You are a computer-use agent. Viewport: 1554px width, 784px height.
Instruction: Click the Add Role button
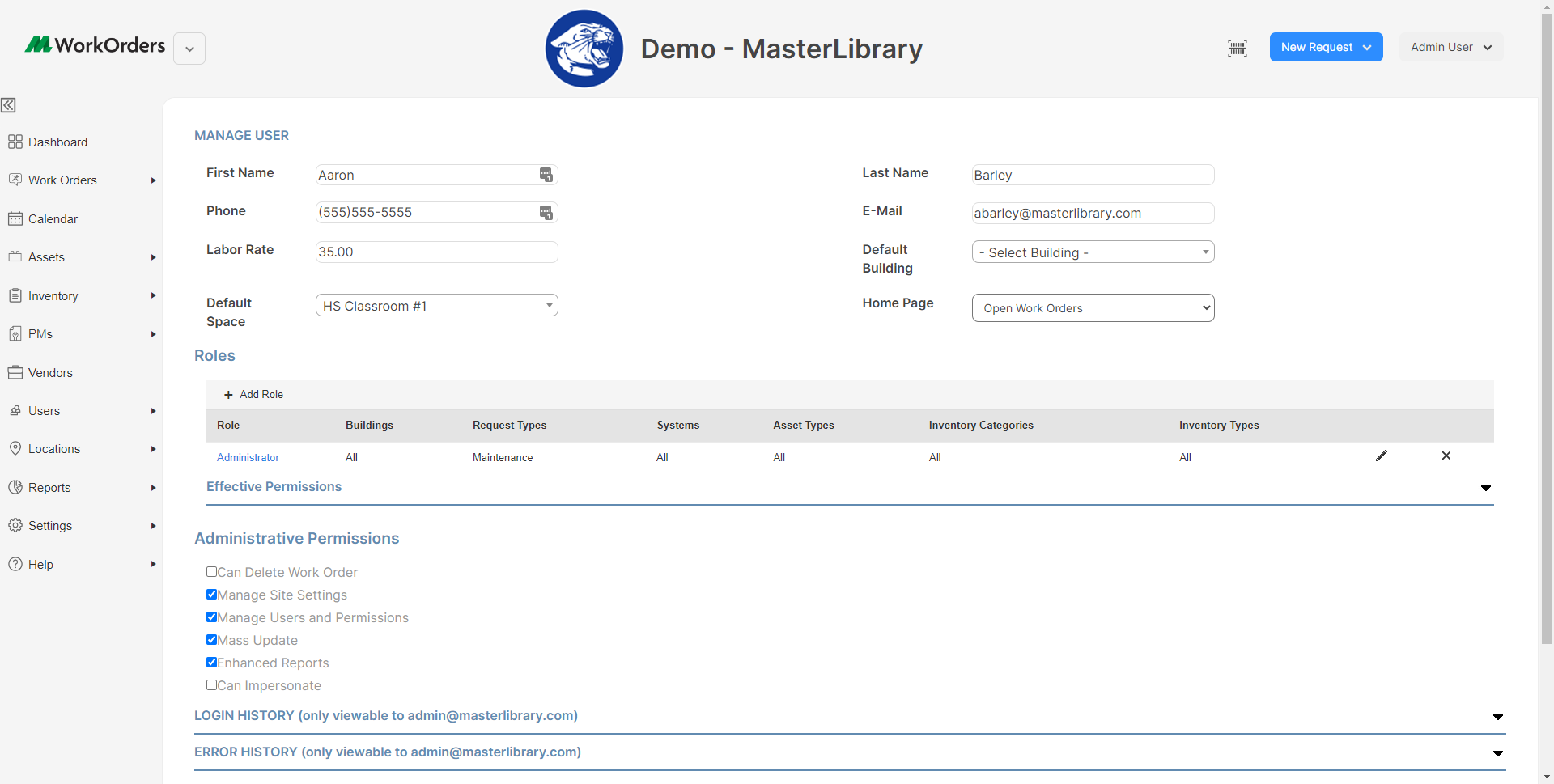pyautogui.click(x=253, y=394)
